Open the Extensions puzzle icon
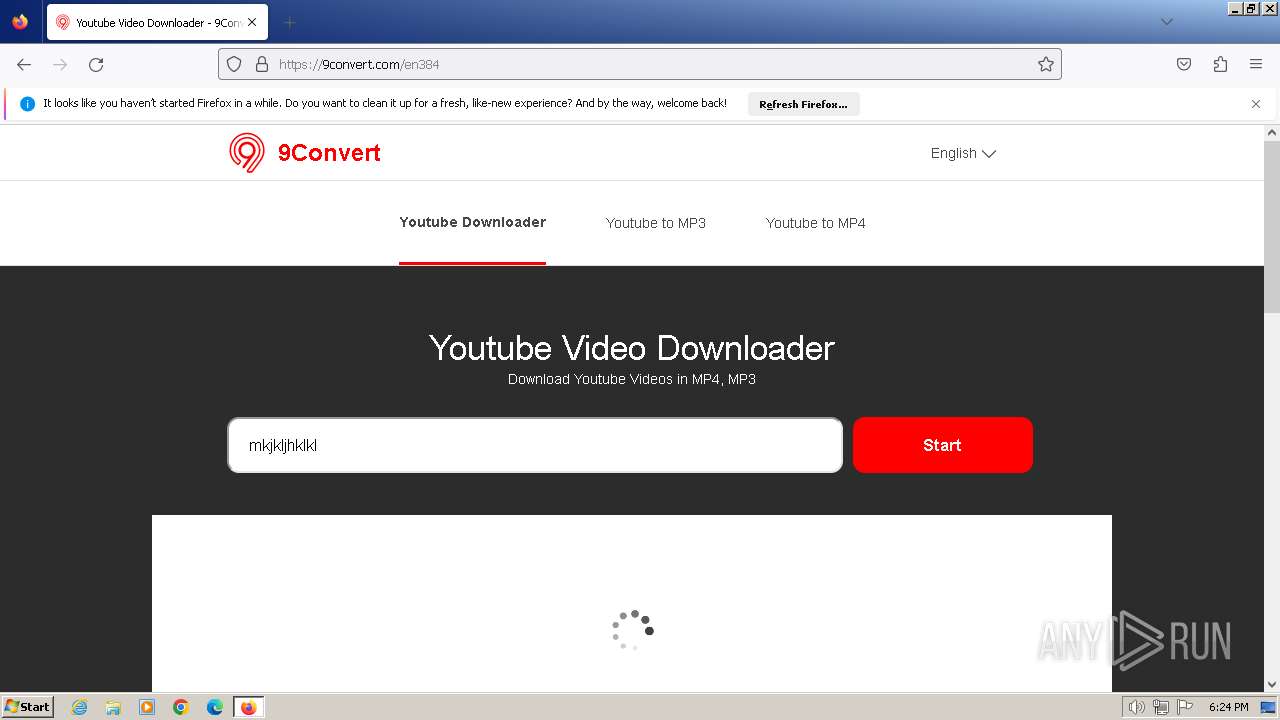 tap(1220, 64)
